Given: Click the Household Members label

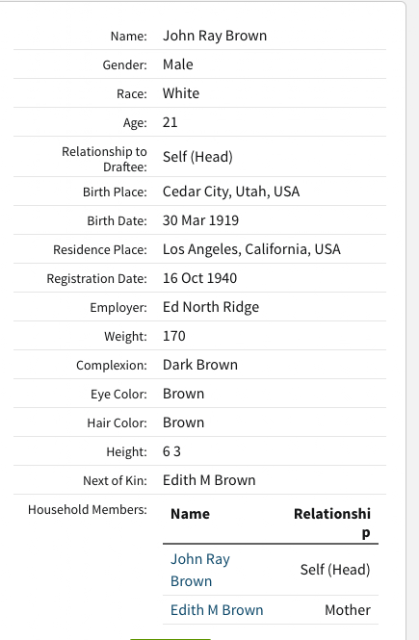Looking at the screenshot, I should pyautogui.click(x=87, y=509).
